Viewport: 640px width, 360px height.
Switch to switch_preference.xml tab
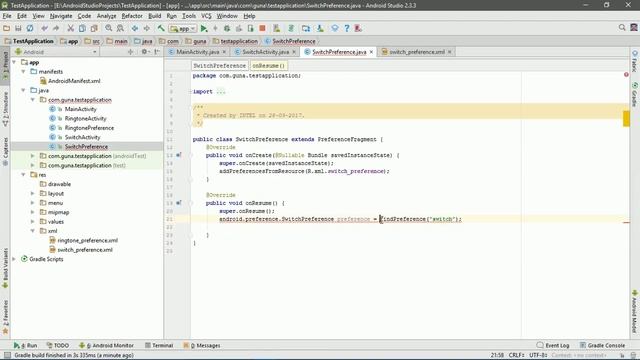coord(417,52)
